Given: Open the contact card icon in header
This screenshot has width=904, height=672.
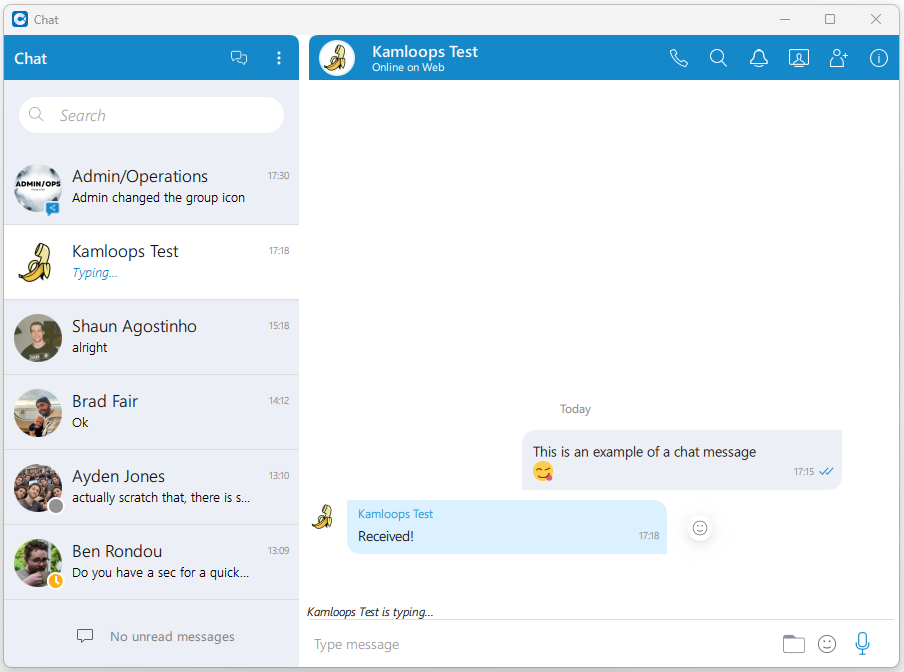Looking at the screenshot, I should (799, 58).
